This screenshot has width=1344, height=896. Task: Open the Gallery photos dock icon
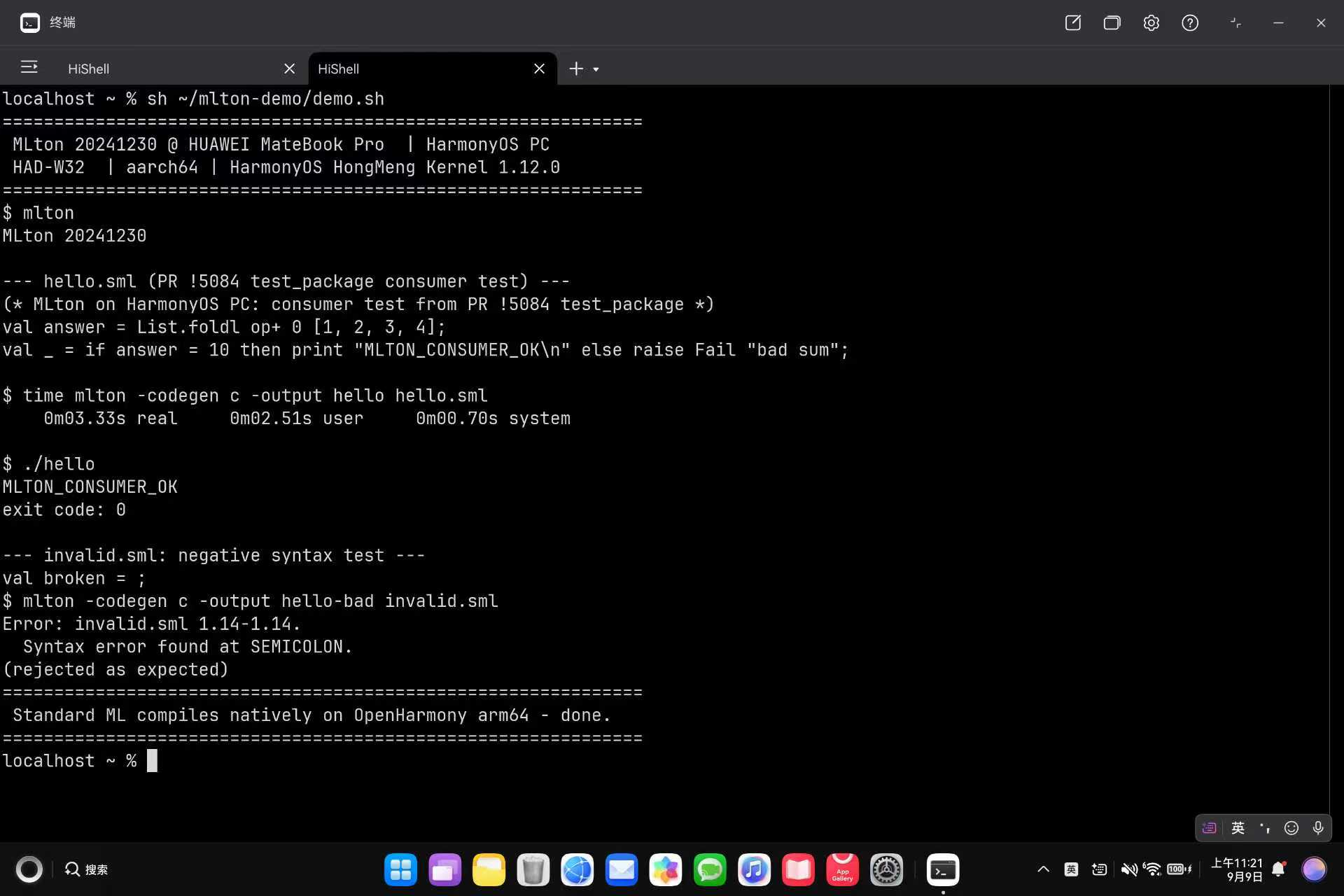tap(666, 870)
